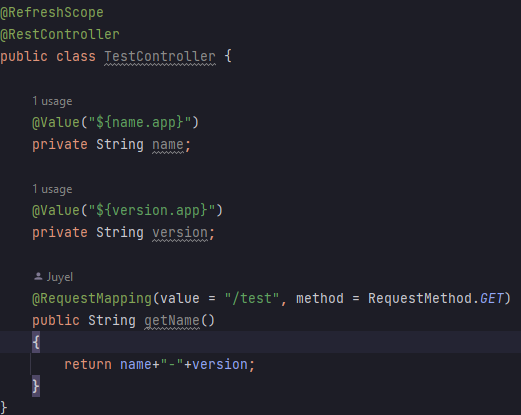Image resolution: width=521 pixels, height=415 pixels.
Task: Open the '1 usage' hint above version field
Action: (52, 189)
